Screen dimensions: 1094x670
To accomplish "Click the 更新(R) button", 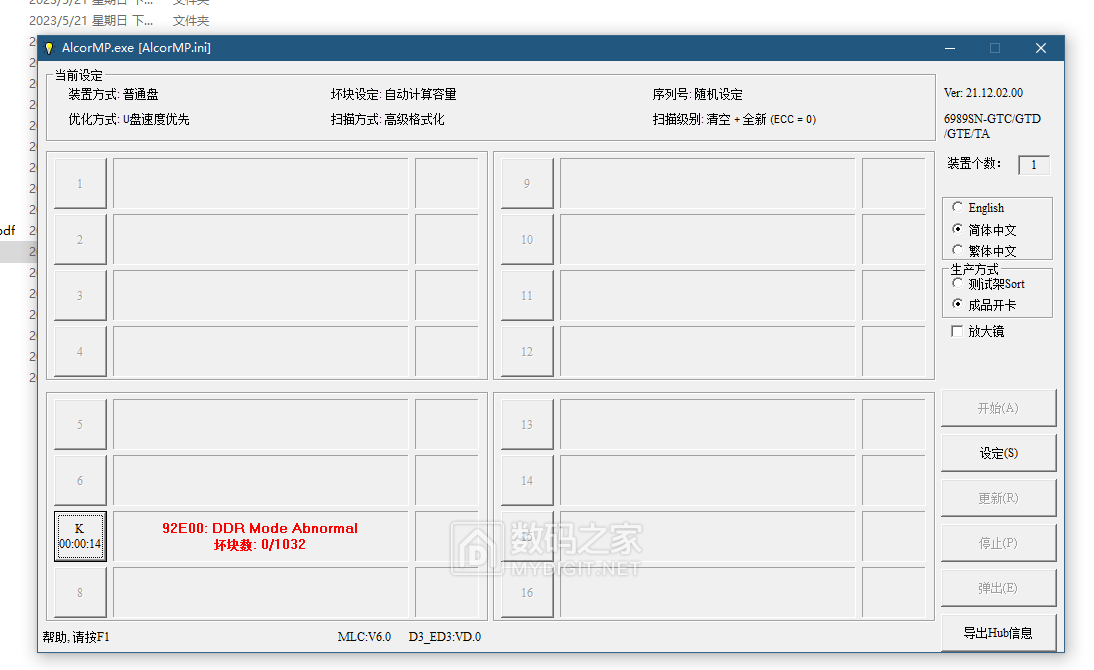I will [x=998, y=498].
